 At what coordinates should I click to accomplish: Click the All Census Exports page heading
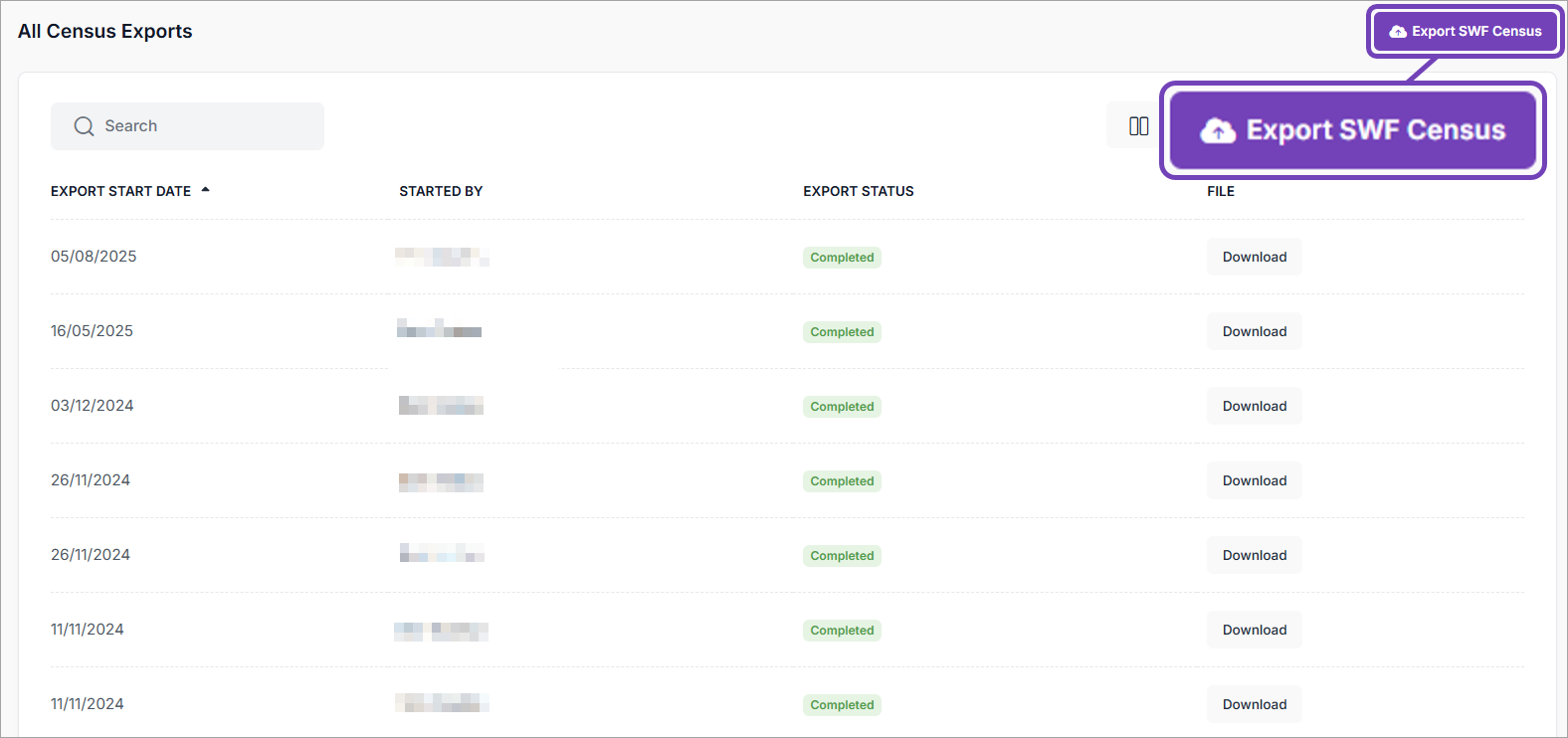tap(105, 32)
